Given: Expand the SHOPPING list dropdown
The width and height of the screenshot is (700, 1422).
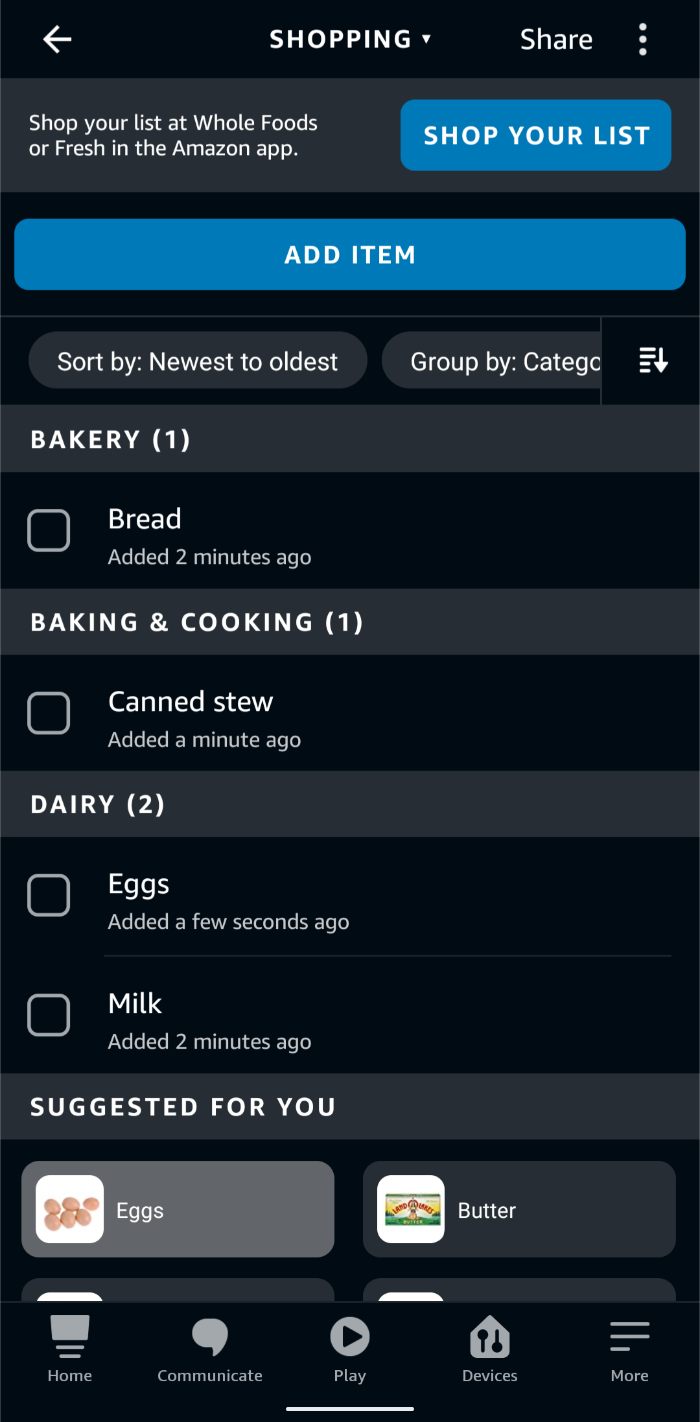Looking at the screenshot, I should (x=350, y=40).
